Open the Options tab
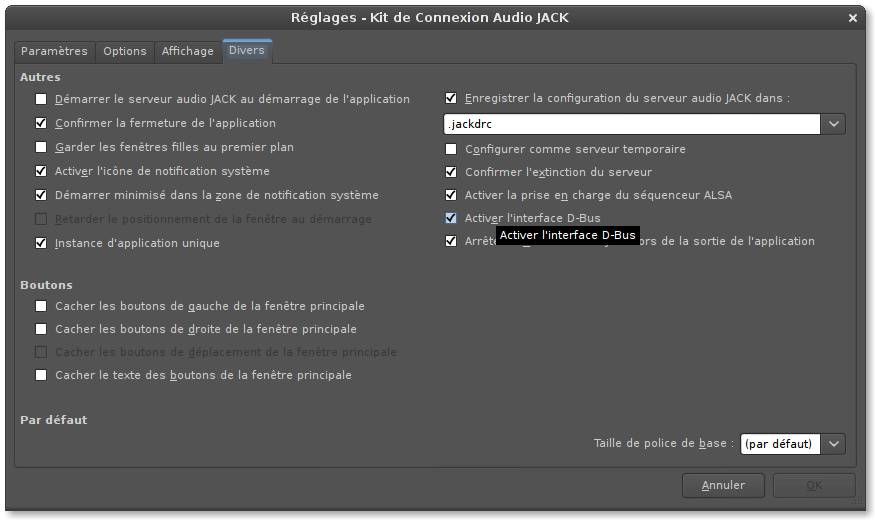The height and width of the screenshot is (520, 875). point(124,51)
